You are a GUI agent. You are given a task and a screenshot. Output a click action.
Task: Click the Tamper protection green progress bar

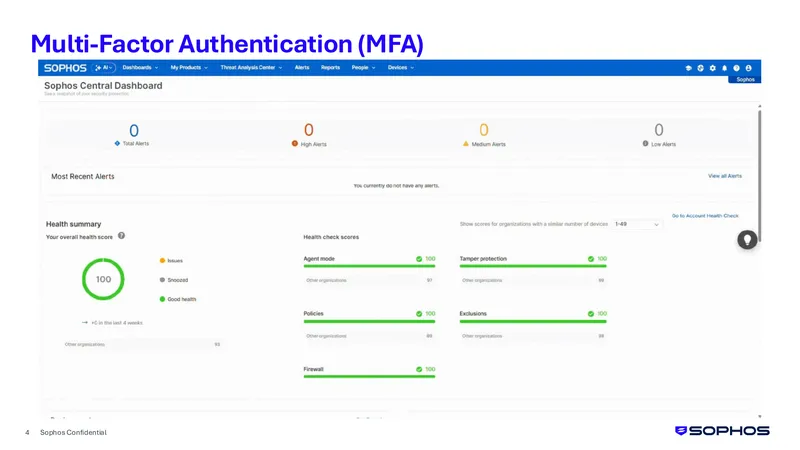click(533, 266)
